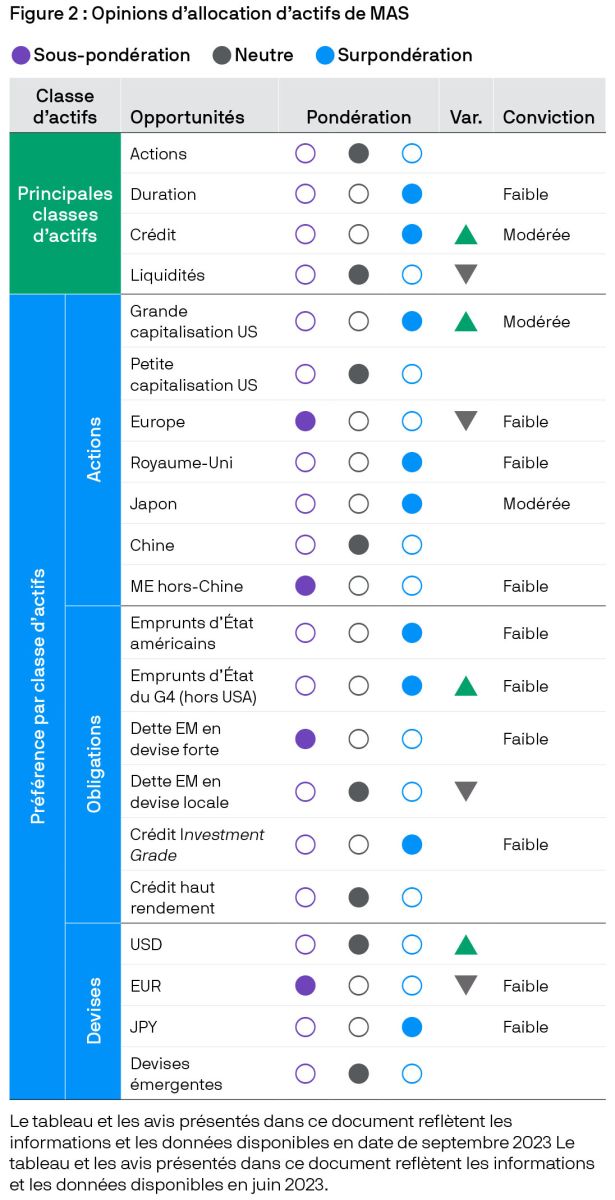
Task: Click the Pondération column header
Action: (358, 117)
